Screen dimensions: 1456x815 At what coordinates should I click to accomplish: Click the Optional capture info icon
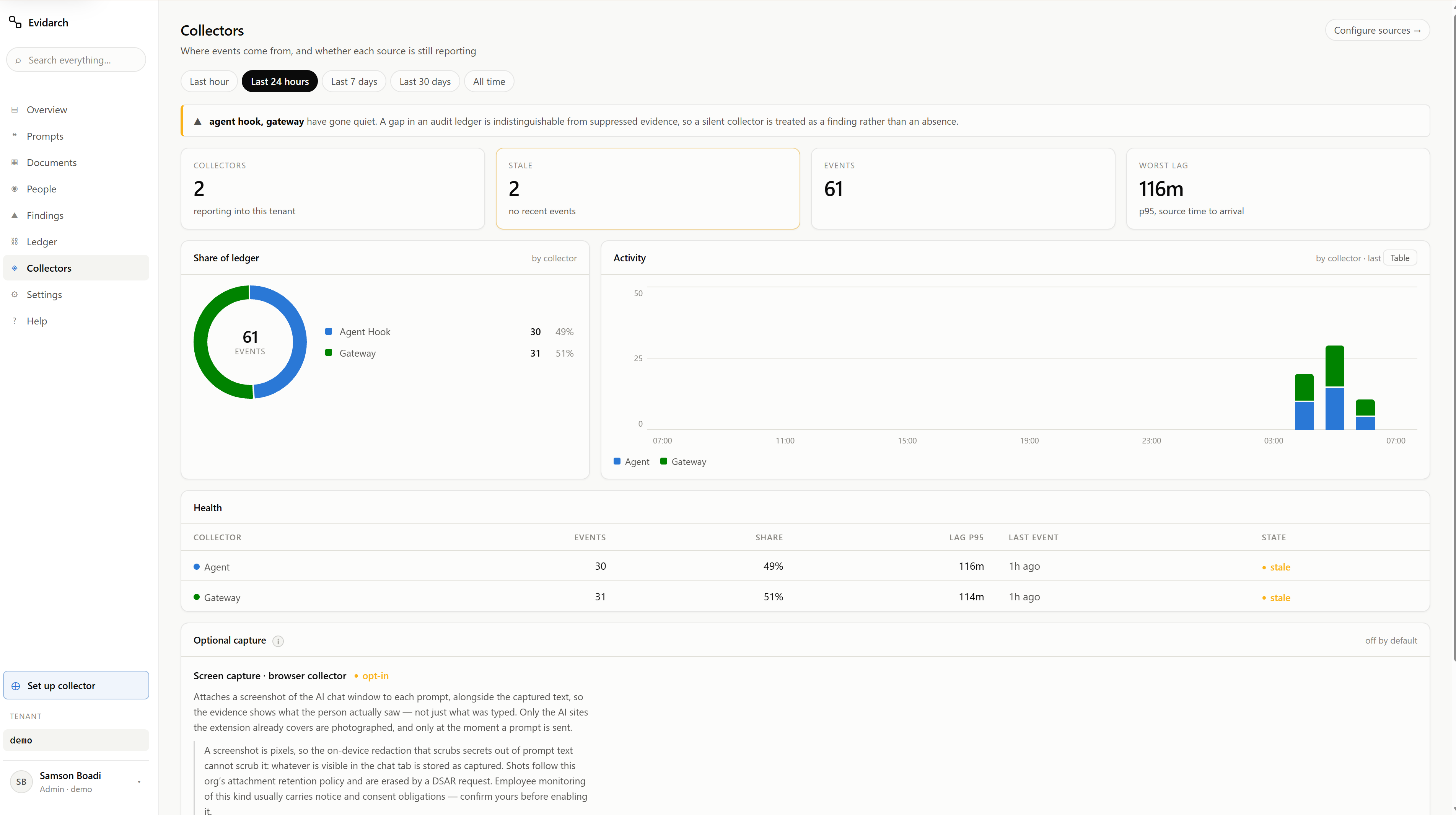(278, 641)
